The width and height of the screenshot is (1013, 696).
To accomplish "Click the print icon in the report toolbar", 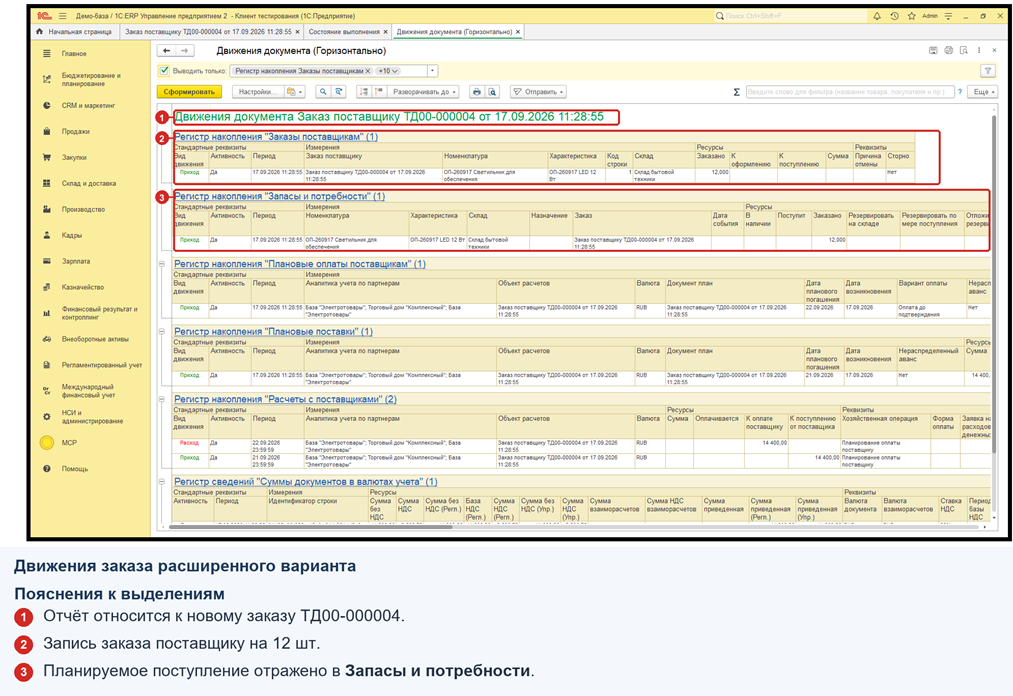I will [x=477, y=92].
